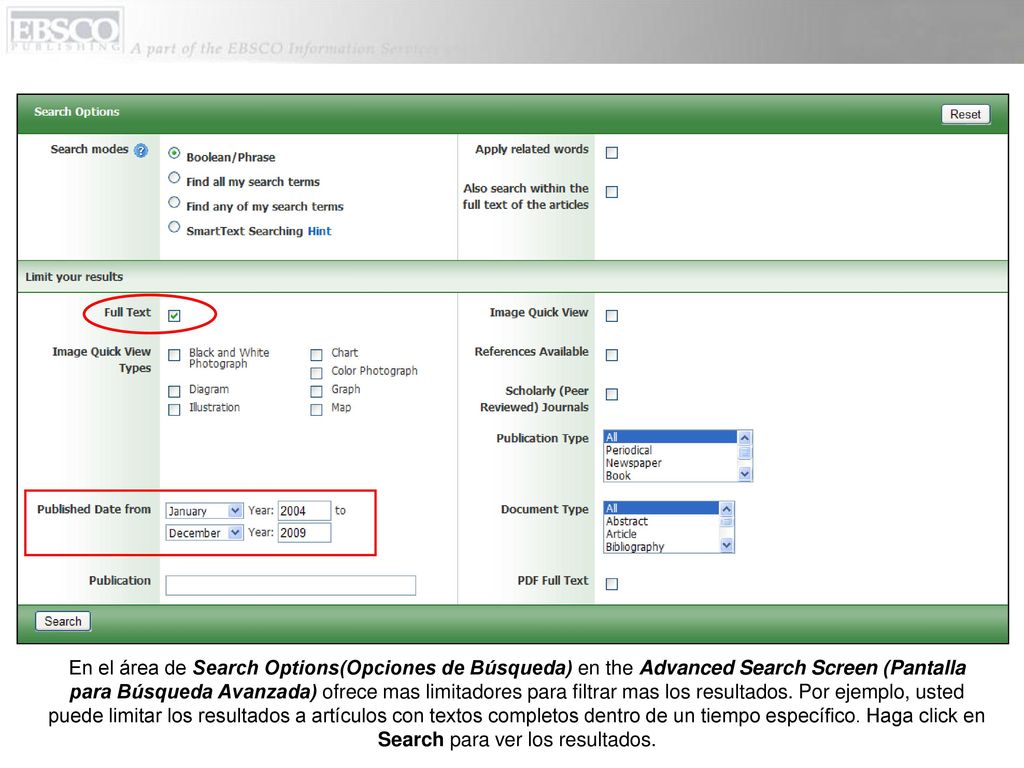Select Abstract in Document Type list
Screen dimensions: 1024x768
[x=661, y=521]
